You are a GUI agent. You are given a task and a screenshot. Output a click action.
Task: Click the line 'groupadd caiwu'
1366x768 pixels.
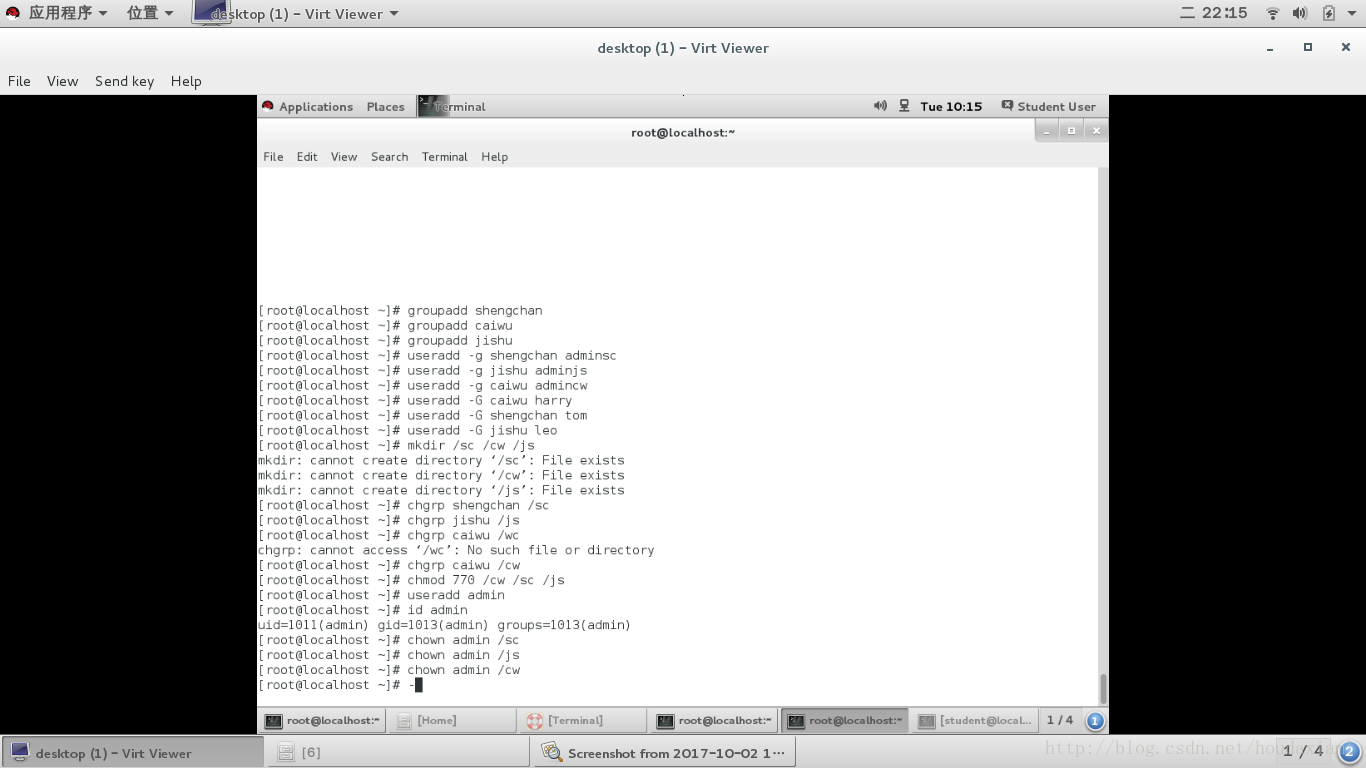459,325
